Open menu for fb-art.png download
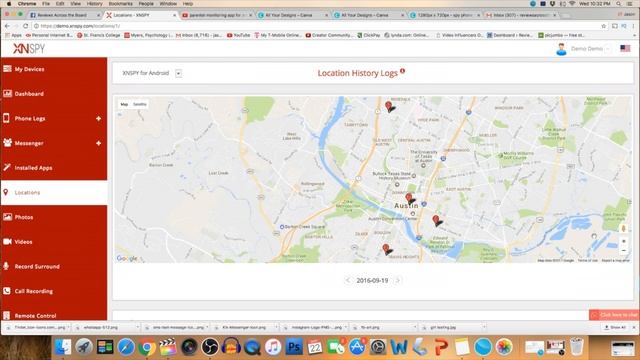 pyautogui.click(x=415, y=327)
